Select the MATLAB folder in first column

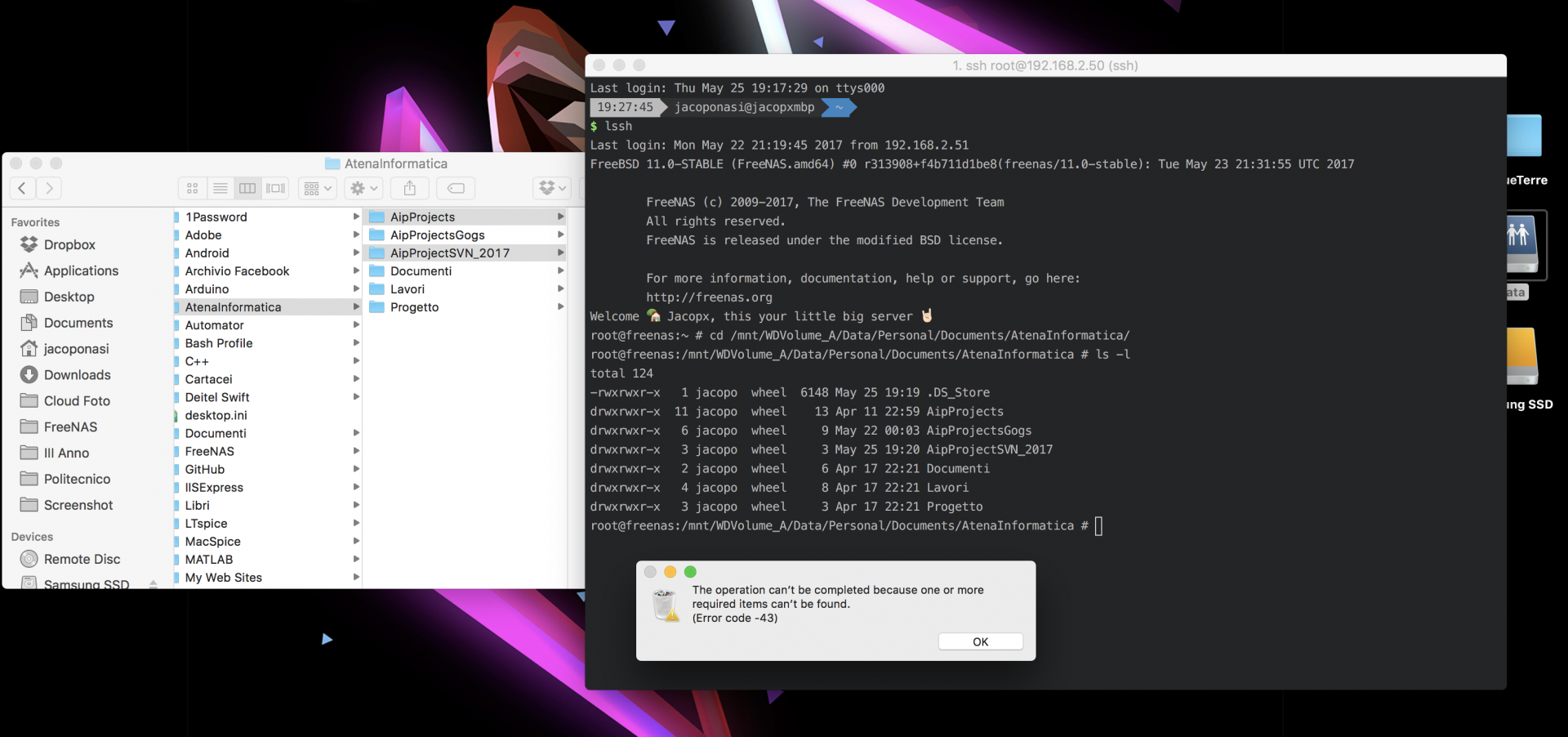tap(267, 560)
